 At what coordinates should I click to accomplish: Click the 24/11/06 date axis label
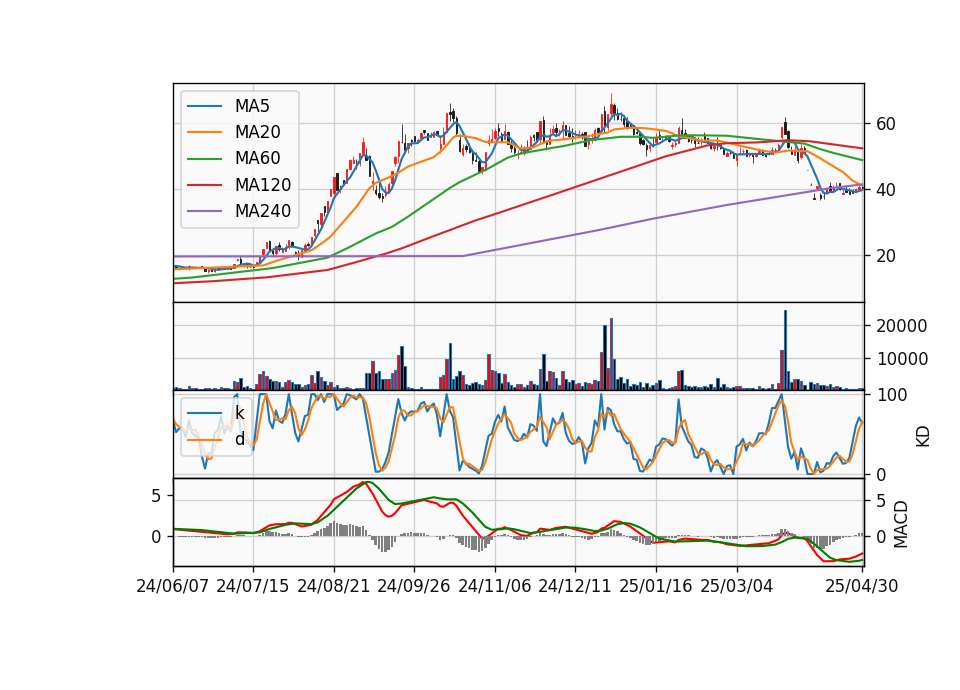(495, 586)
